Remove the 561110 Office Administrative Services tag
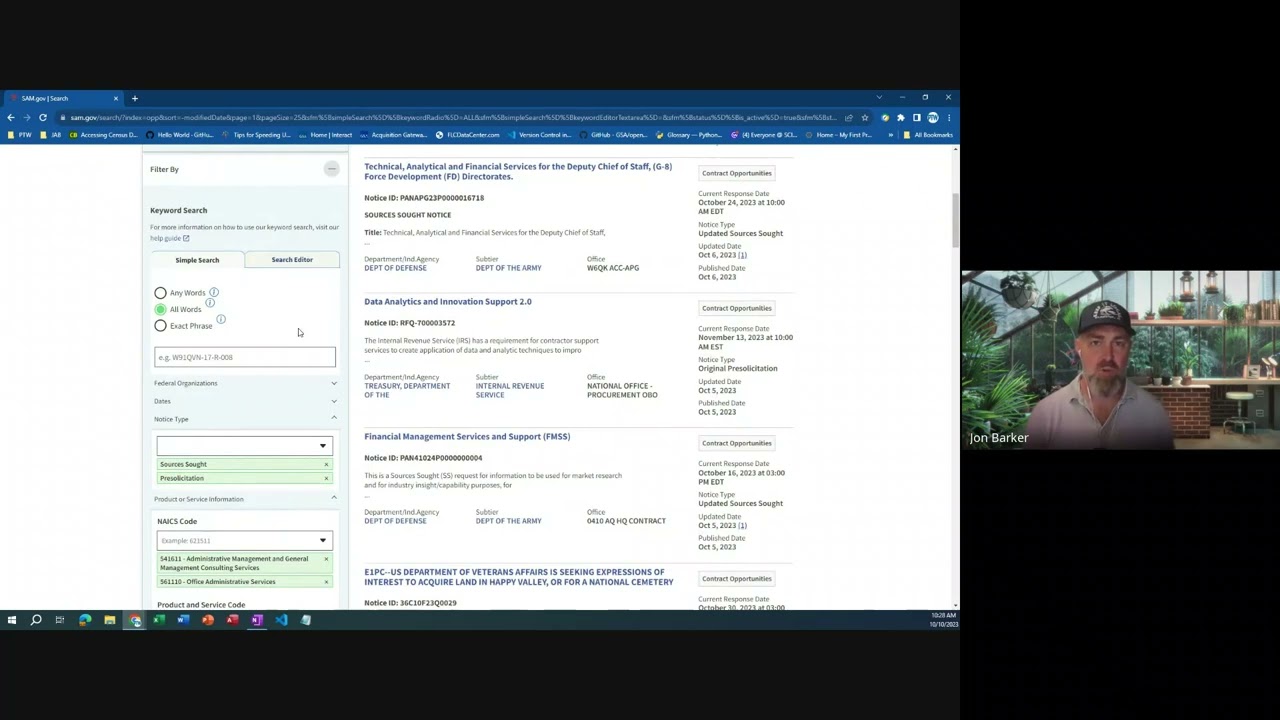This screenshot has height=720, width=1280. point(326,582)
